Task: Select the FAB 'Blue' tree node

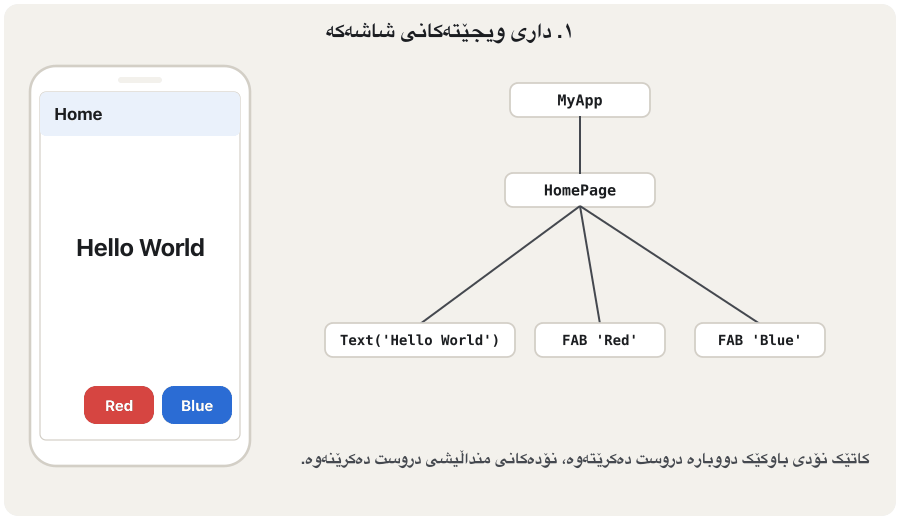Action: 759,340
